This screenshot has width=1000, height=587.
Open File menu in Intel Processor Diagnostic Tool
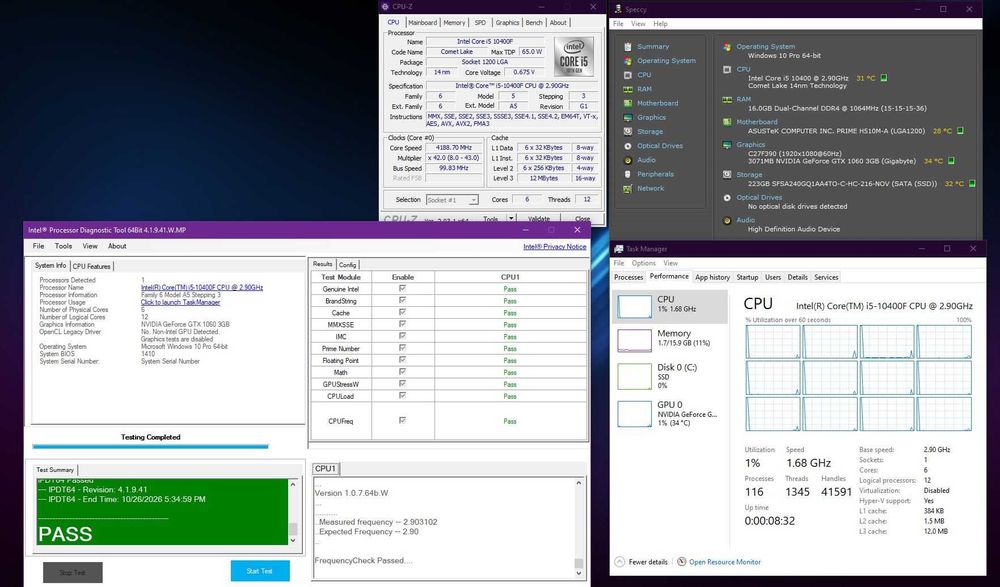[x=38, y=246]
